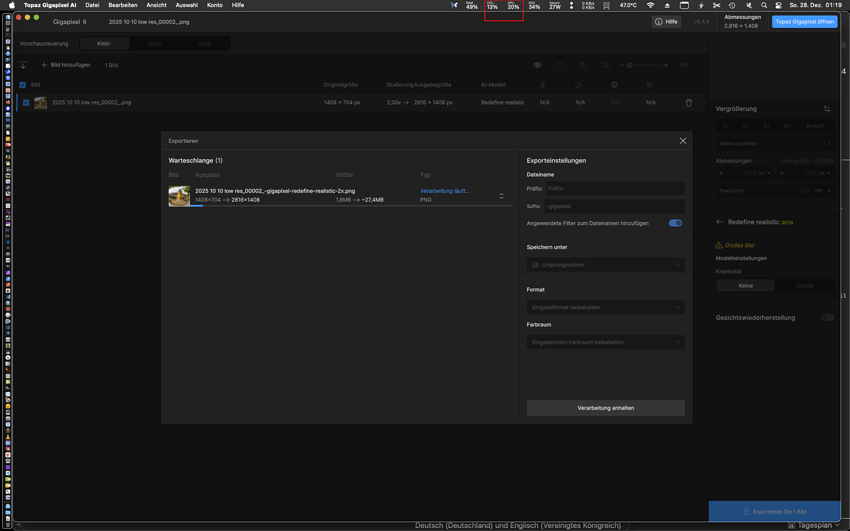Uncheck the checkbox for 2025 10 10 low res image
The width and height of the screenshot is (850, 531).
[x=26, y=102]
